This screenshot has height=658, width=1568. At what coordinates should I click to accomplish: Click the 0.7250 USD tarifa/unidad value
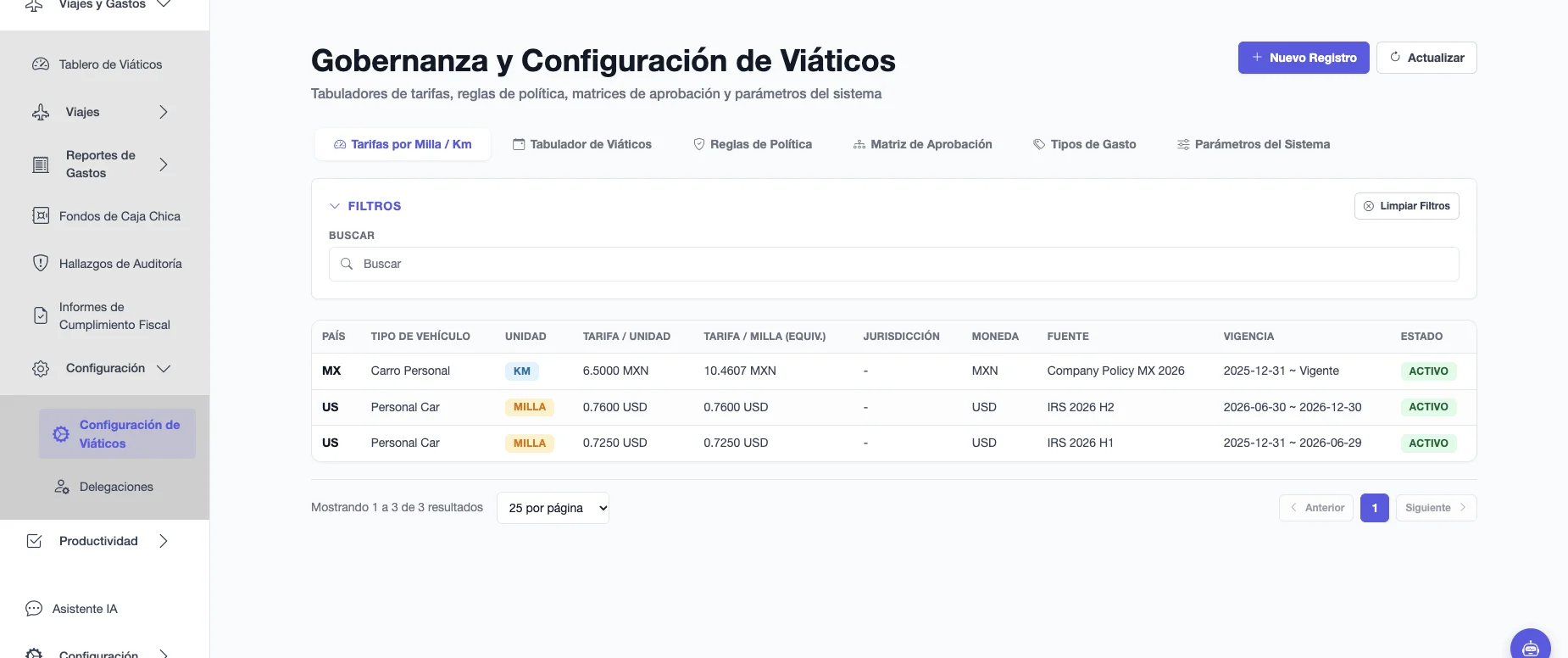(614, 443)
